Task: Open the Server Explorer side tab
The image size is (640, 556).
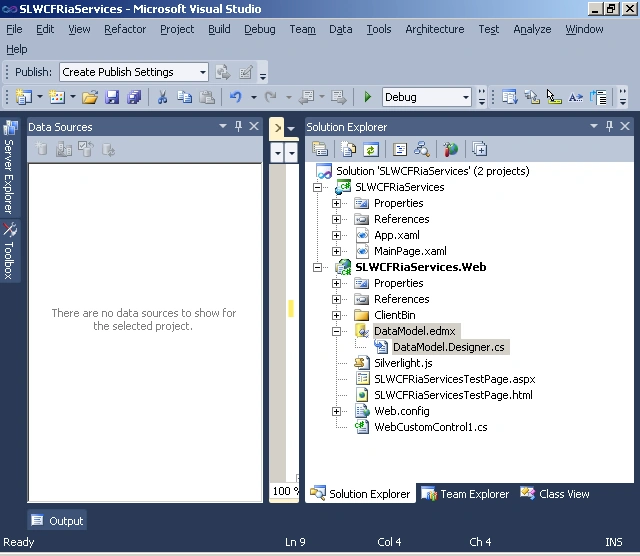Action: 10,167
